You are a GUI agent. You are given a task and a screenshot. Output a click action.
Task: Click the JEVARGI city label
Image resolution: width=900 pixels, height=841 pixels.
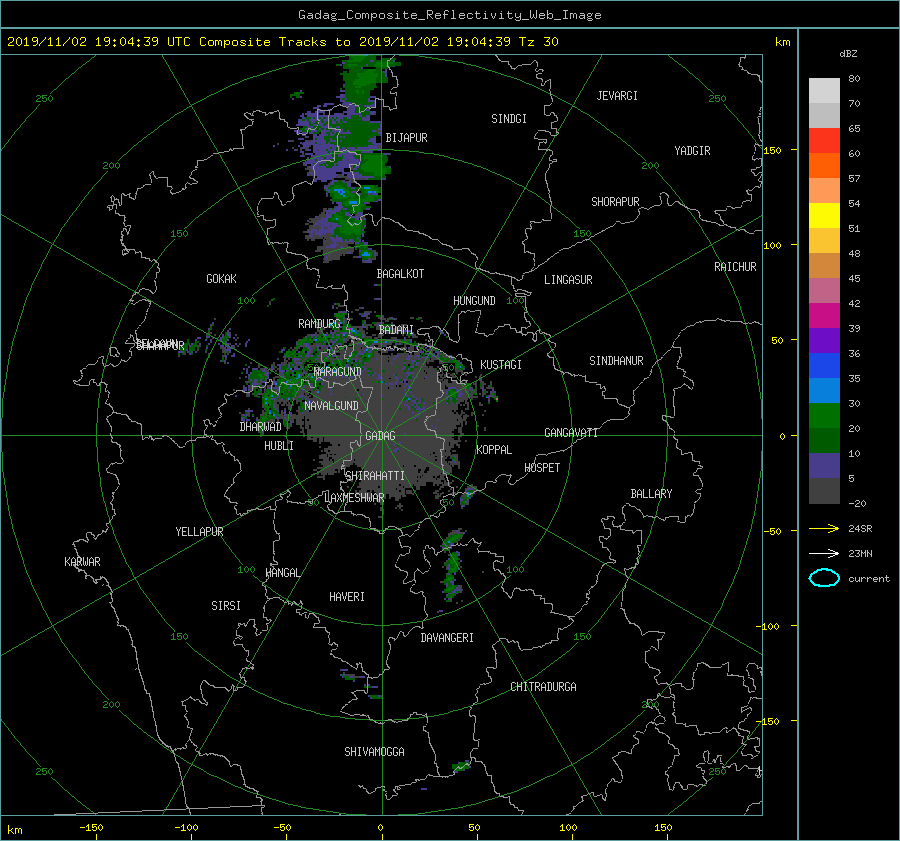[x=617, y=96]
